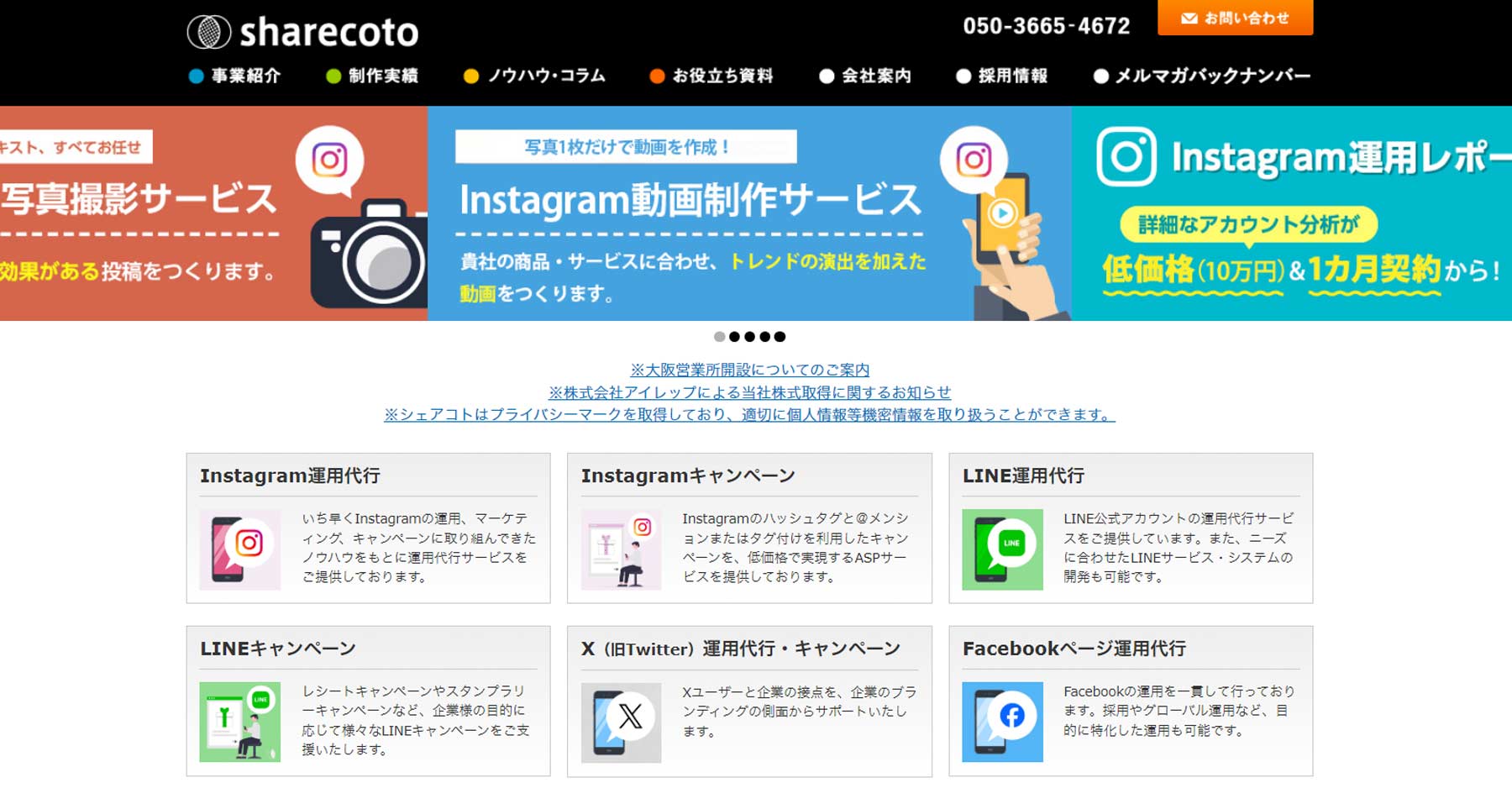Screen dimensions: 1512x788
Task: Click the Instagramキャンペーン illustration icon
Action: click(621, 549)
